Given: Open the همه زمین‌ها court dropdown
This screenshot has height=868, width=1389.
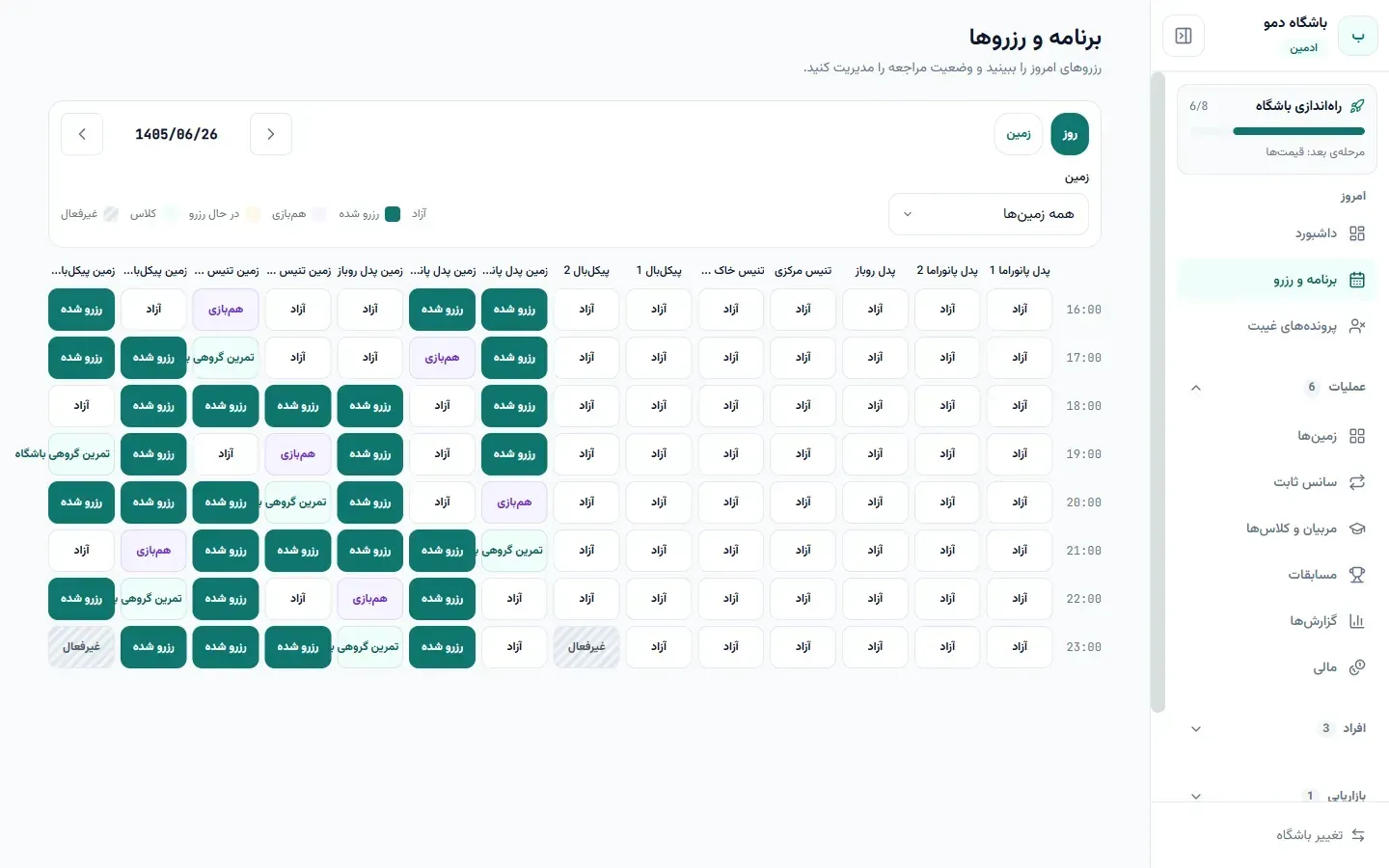Looking at the screenshot, I should tap(989, 214).
